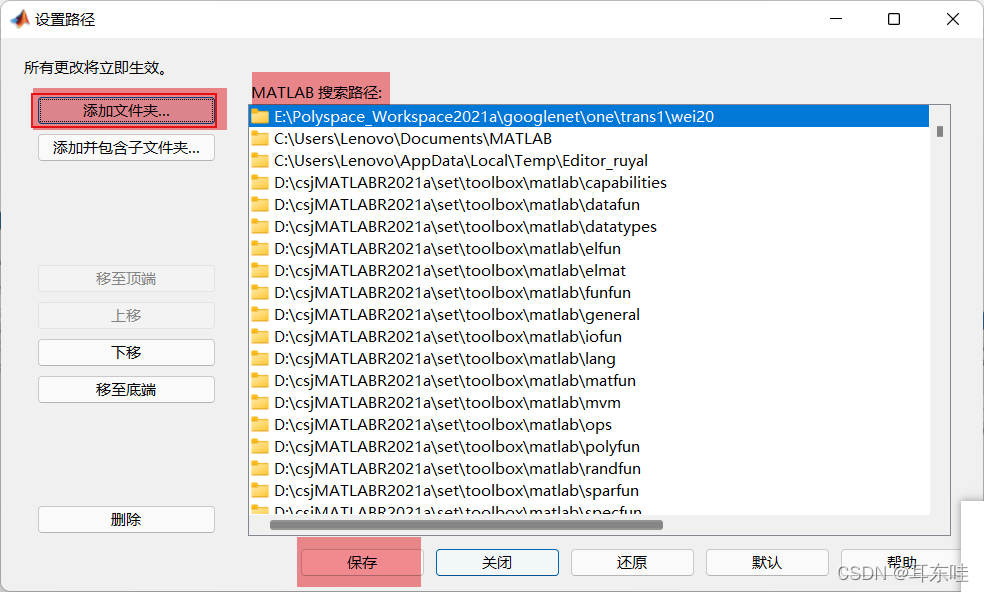Open help with 帮助 button
Image resolution: width=984 pixels, height=592 pixels.
902,562
